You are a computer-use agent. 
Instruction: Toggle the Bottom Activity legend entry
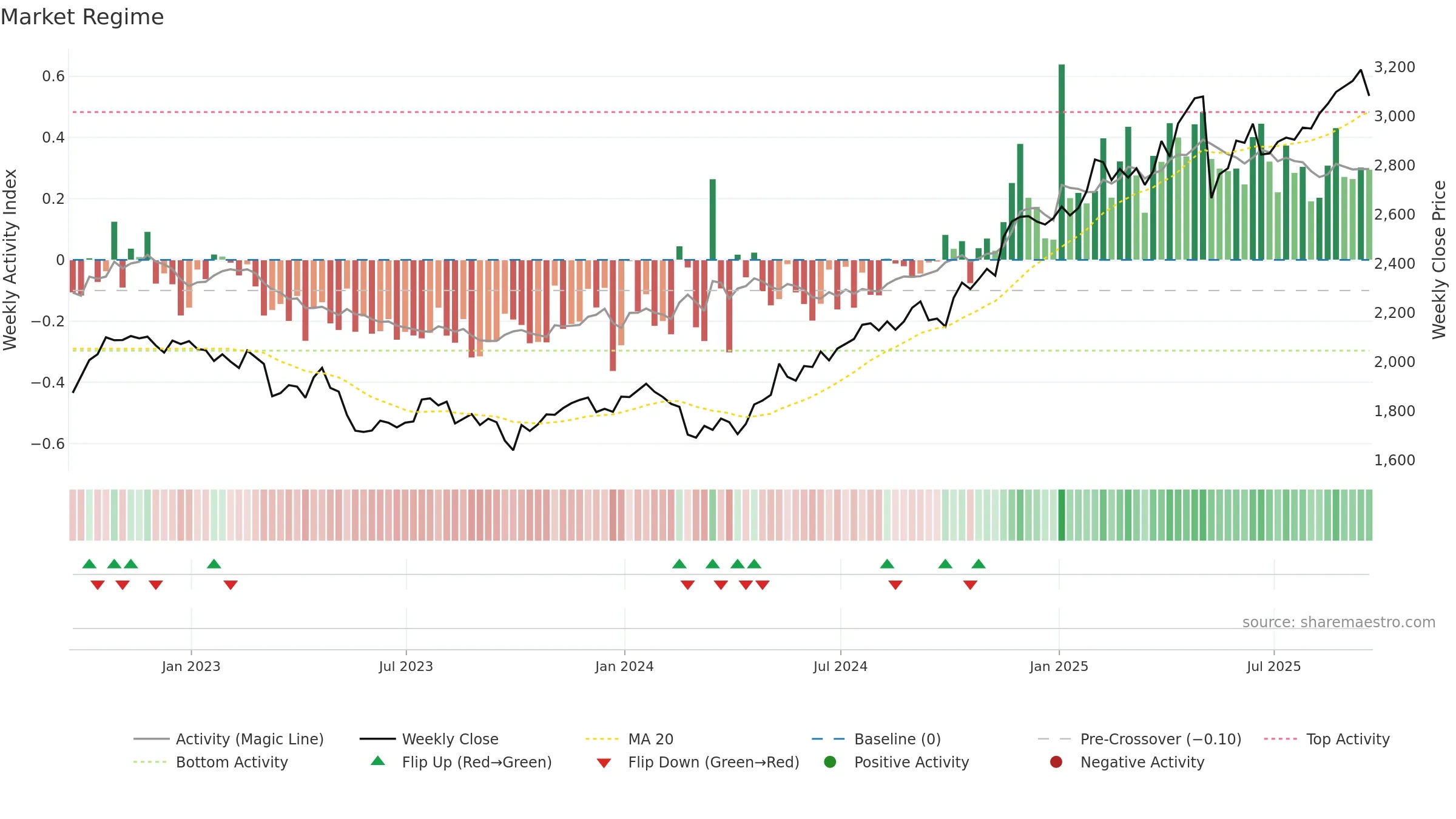pyautogui.click(x=211, y=762)
